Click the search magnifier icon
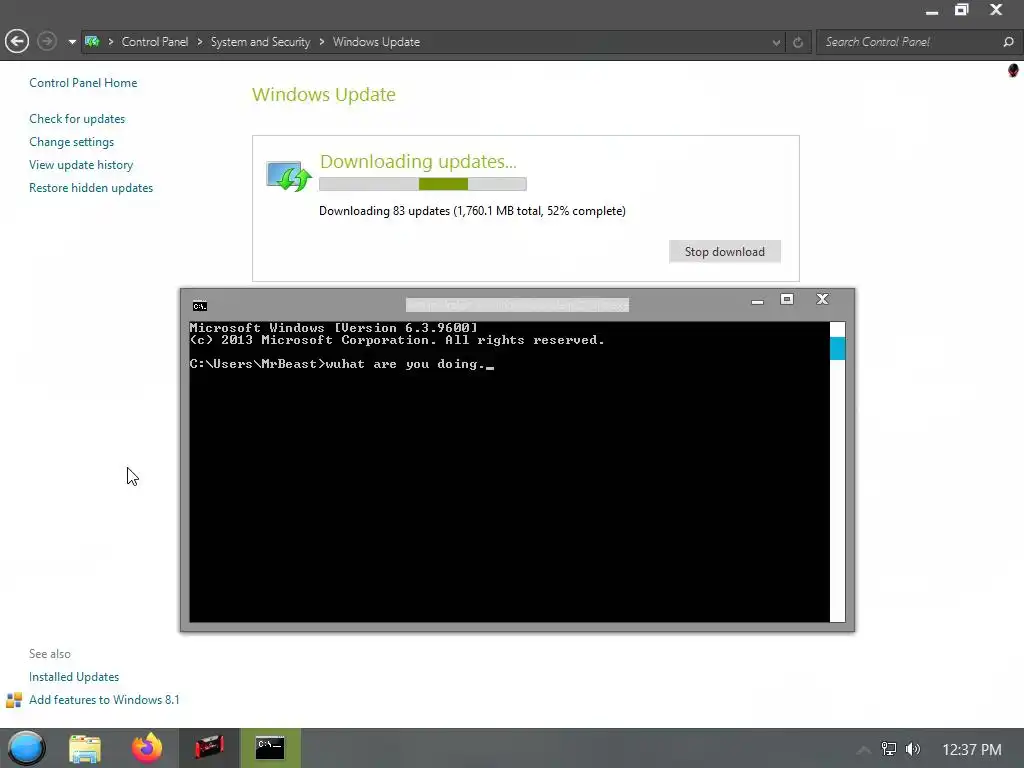 point(1008,42)
